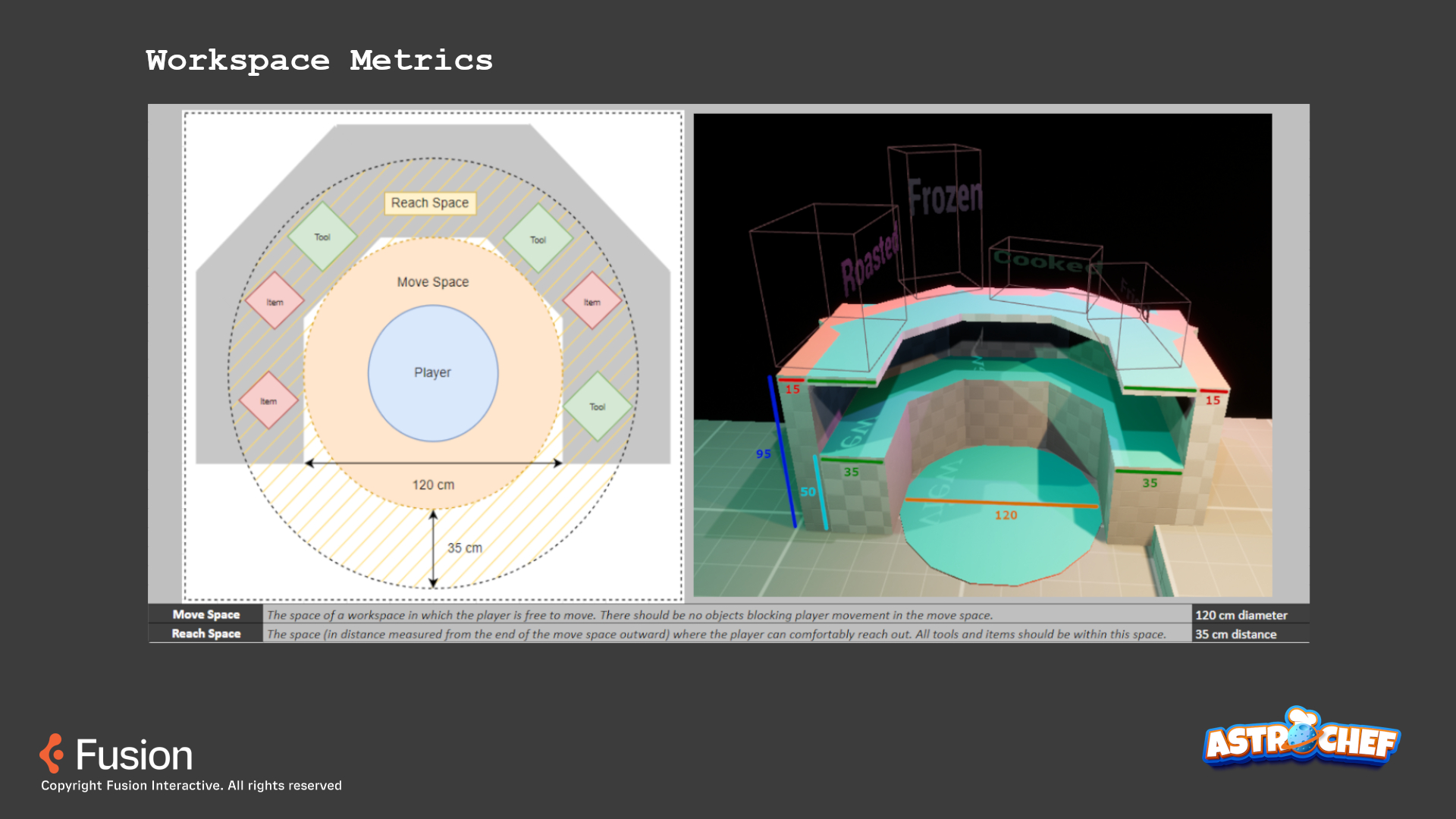
Task: Click the Roasted box in 3D view
Action: [868, 262]
